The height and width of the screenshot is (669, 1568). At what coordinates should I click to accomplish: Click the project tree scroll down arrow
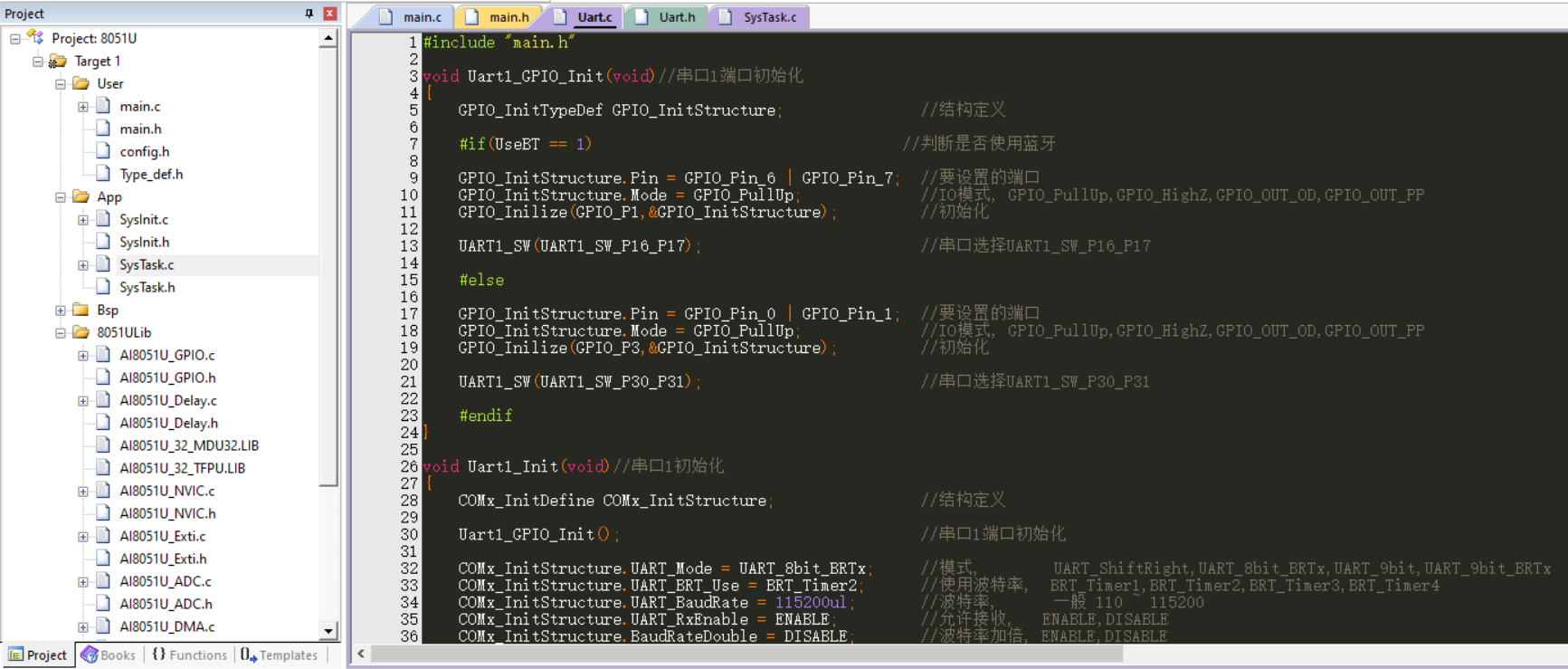click(329, 630)
